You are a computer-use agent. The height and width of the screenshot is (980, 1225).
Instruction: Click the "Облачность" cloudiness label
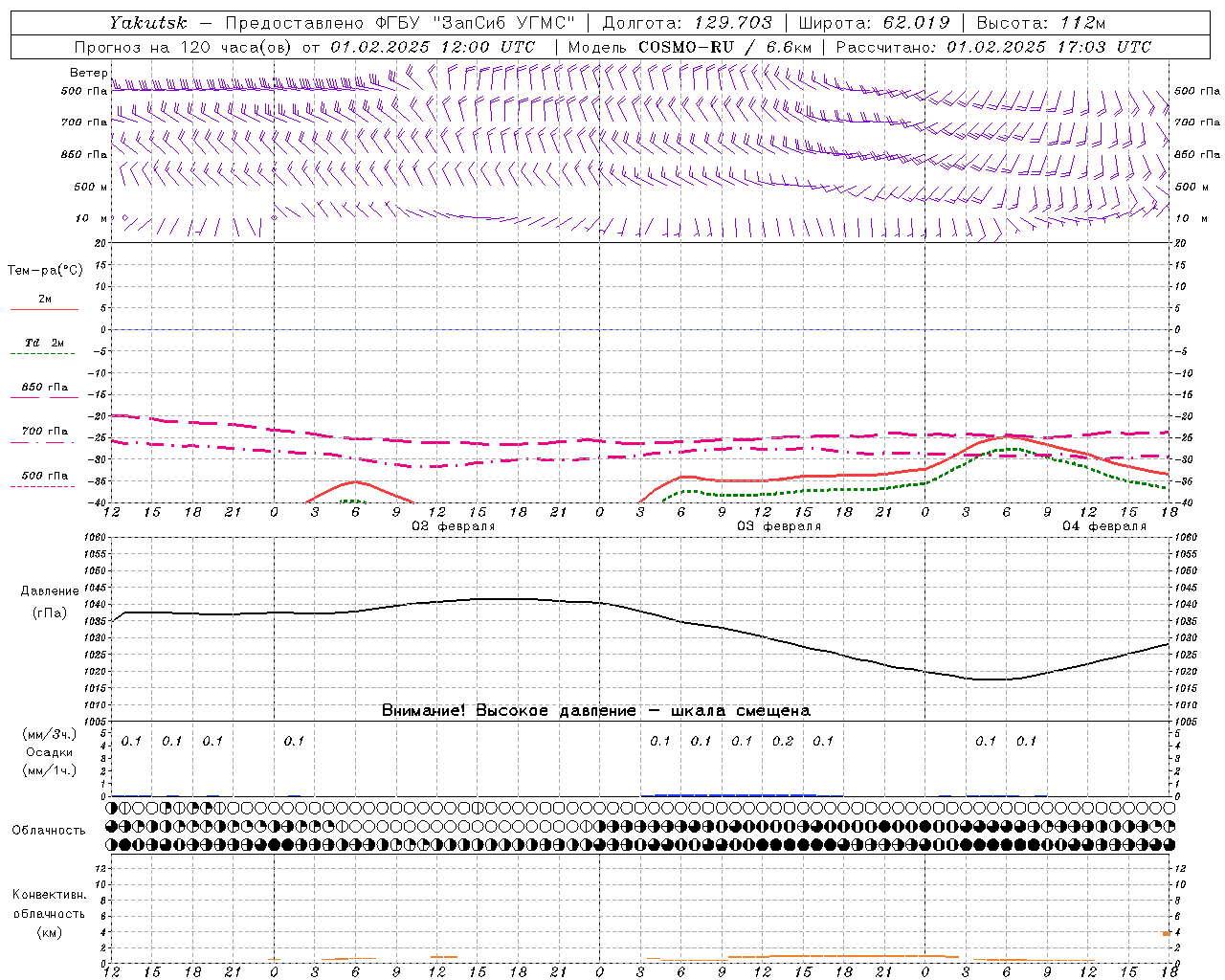point(49,830)
